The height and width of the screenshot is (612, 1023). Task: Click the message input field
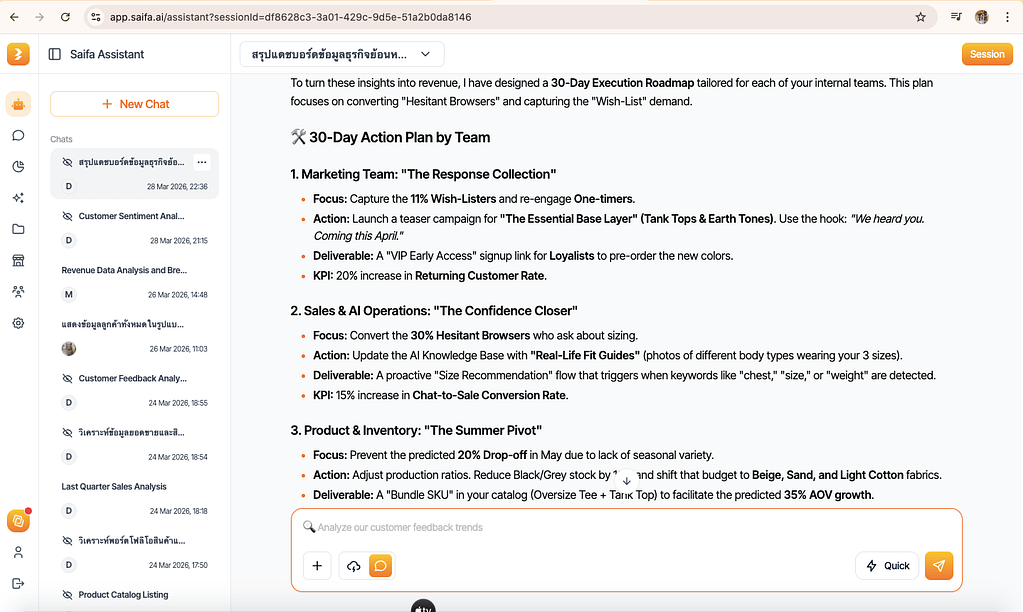coord(626,527)
